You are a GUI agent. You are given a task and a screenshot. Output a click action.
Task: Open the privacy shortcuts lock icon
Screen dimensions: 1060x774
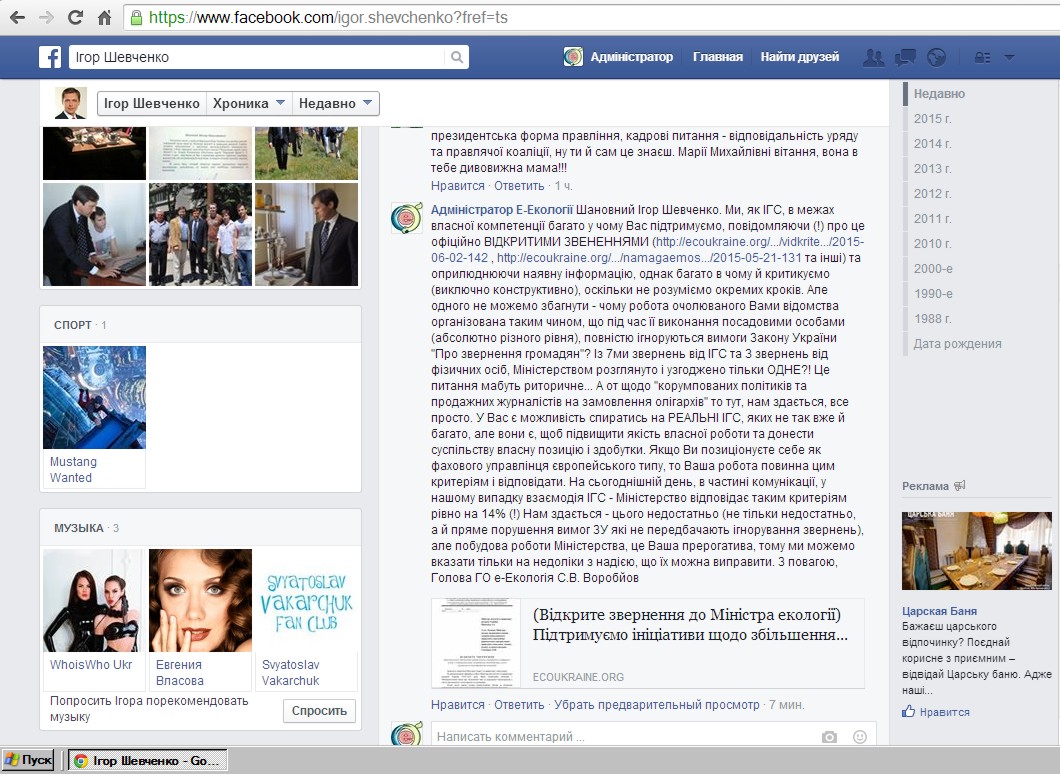(982, 57)
